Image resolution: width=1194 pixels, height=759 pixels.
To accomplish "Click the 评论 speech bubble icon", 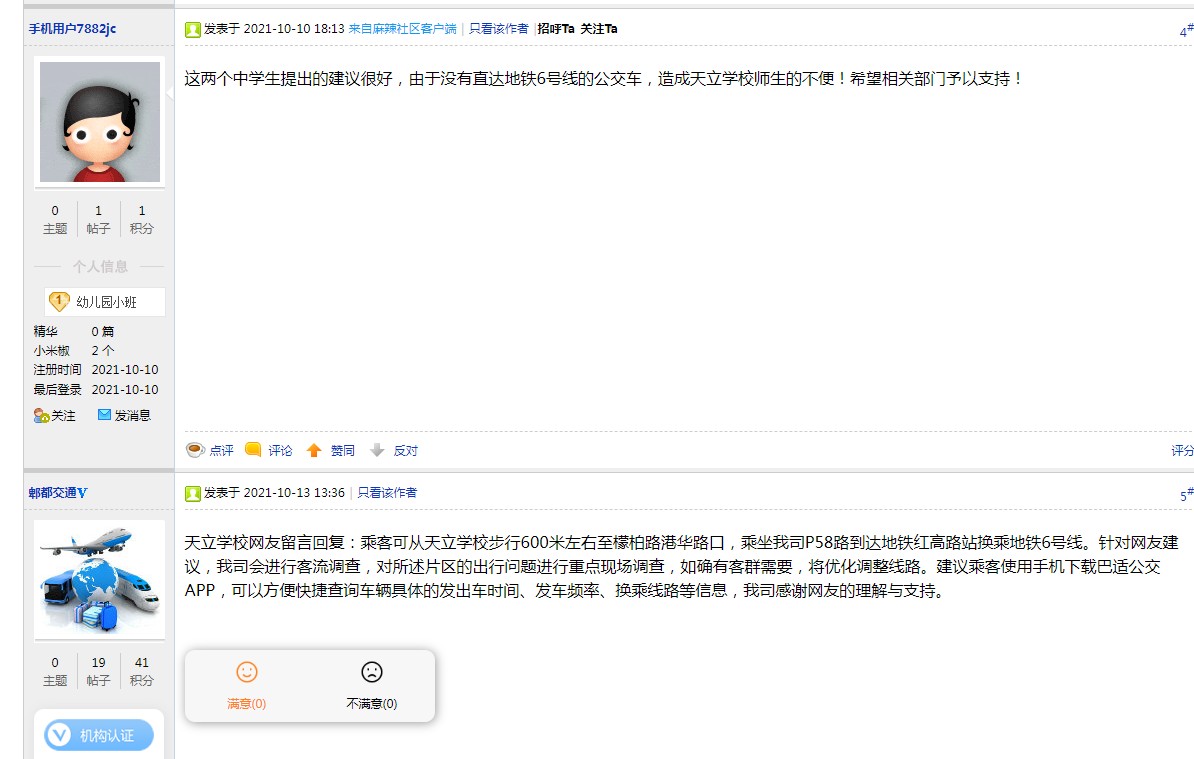I will pyautogui.click(x=253, y=450).
